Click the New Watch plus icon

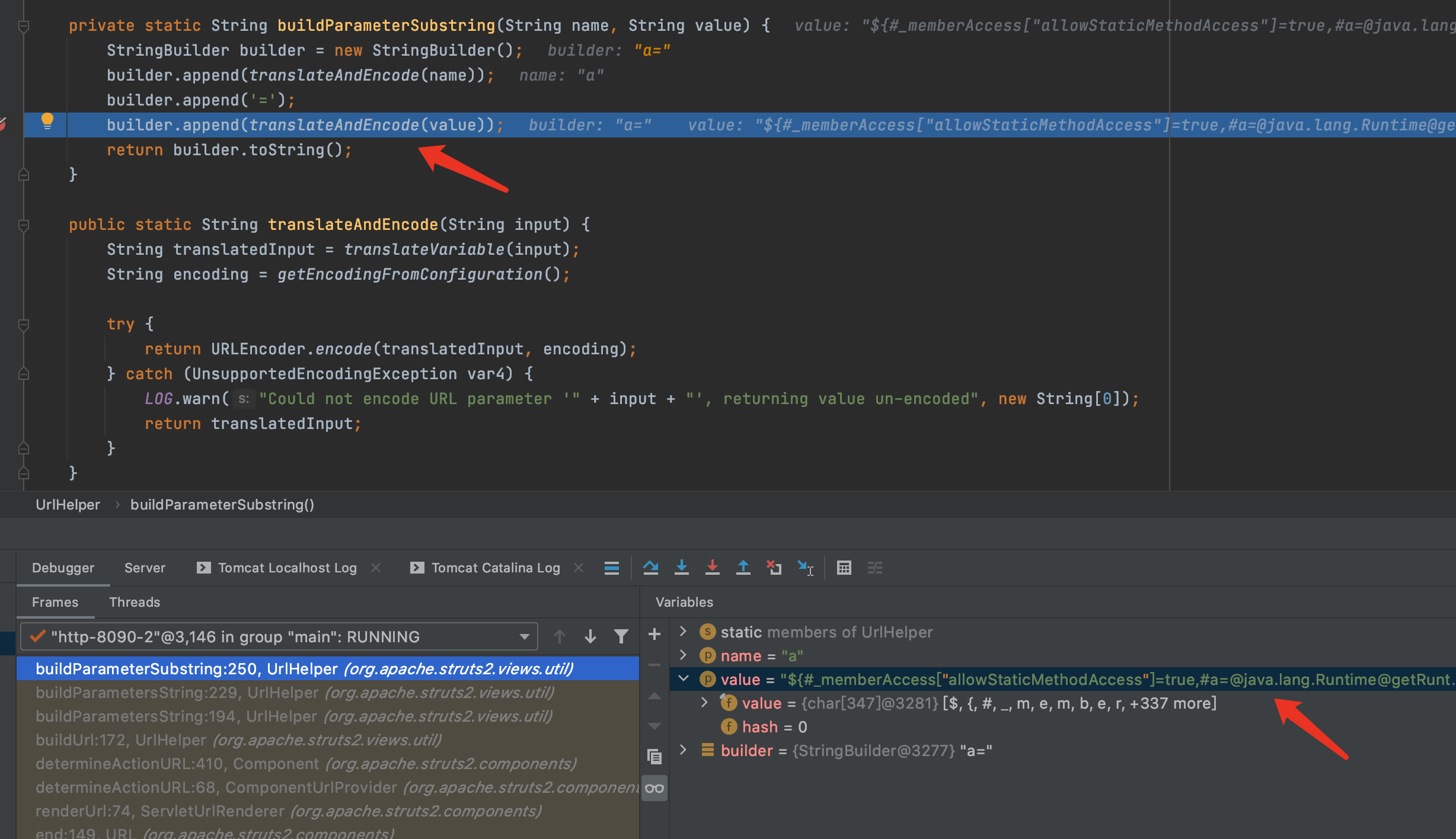tap(654, 634)
